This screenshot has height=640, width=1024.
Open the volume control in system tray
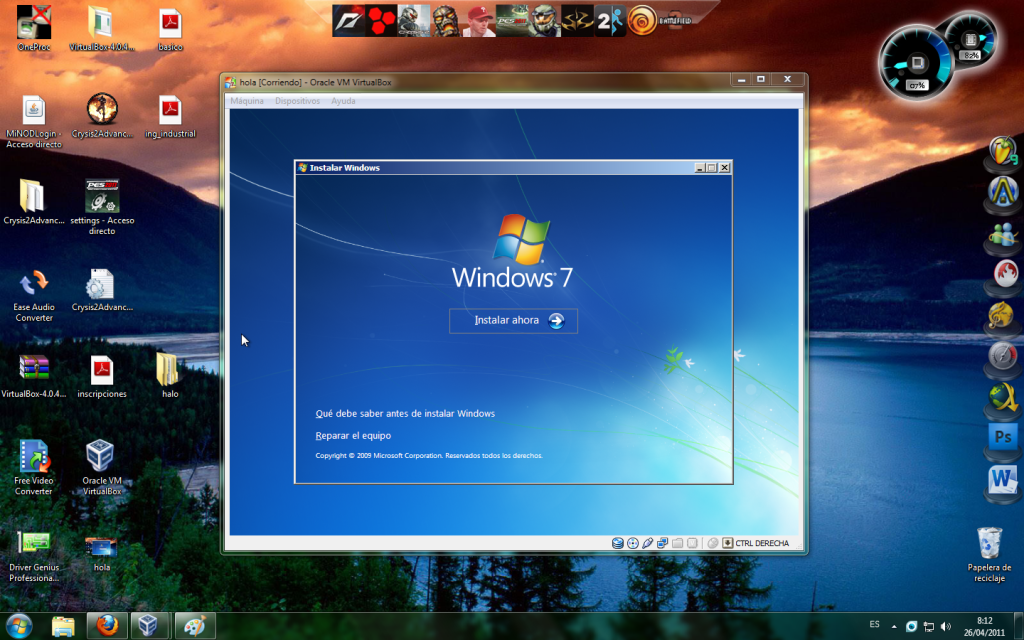click(x=946, y=627)
